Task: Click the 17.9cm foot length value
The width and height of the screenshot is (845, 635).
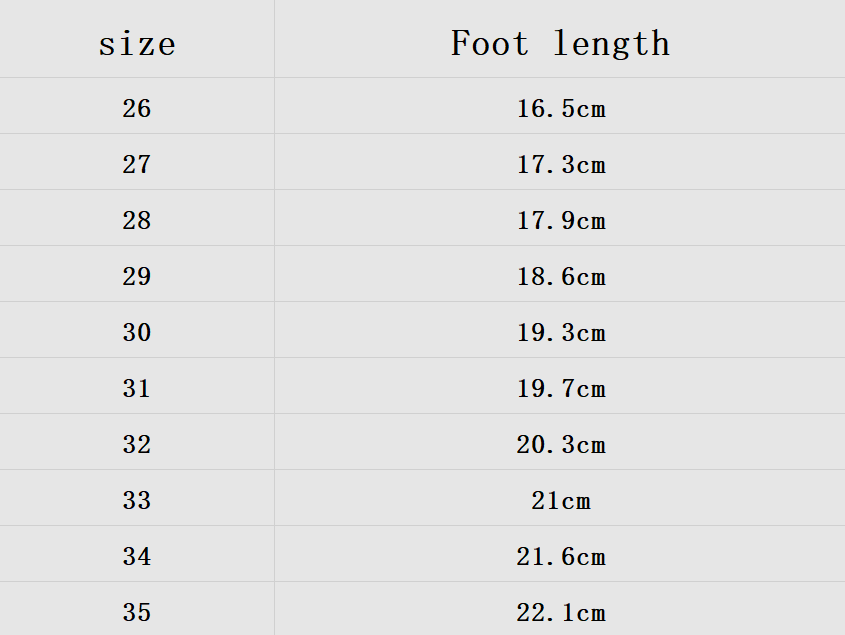Action: [x=560, y=220]
